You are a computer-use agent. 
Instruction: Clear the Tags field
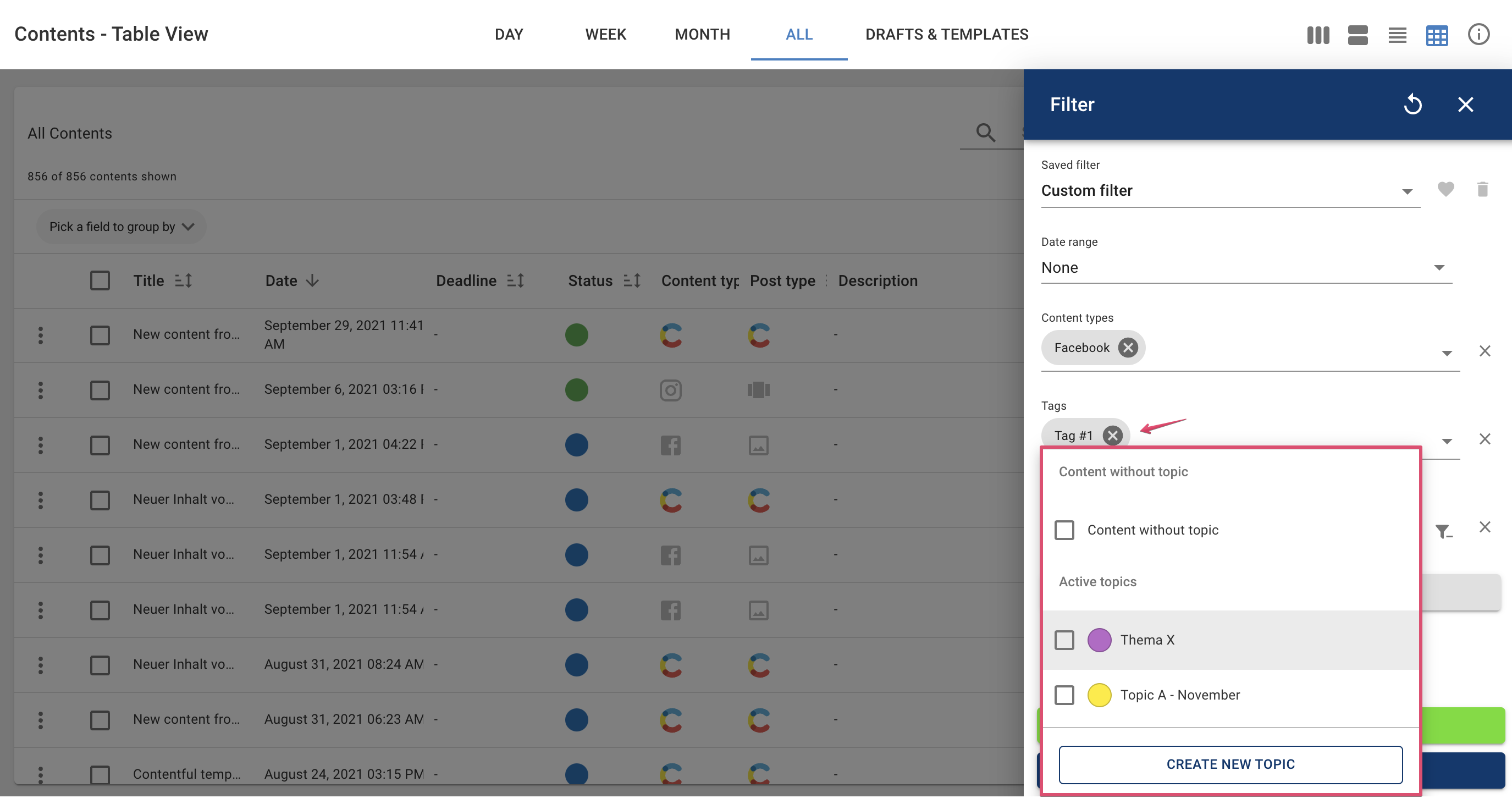point(1485,439)
